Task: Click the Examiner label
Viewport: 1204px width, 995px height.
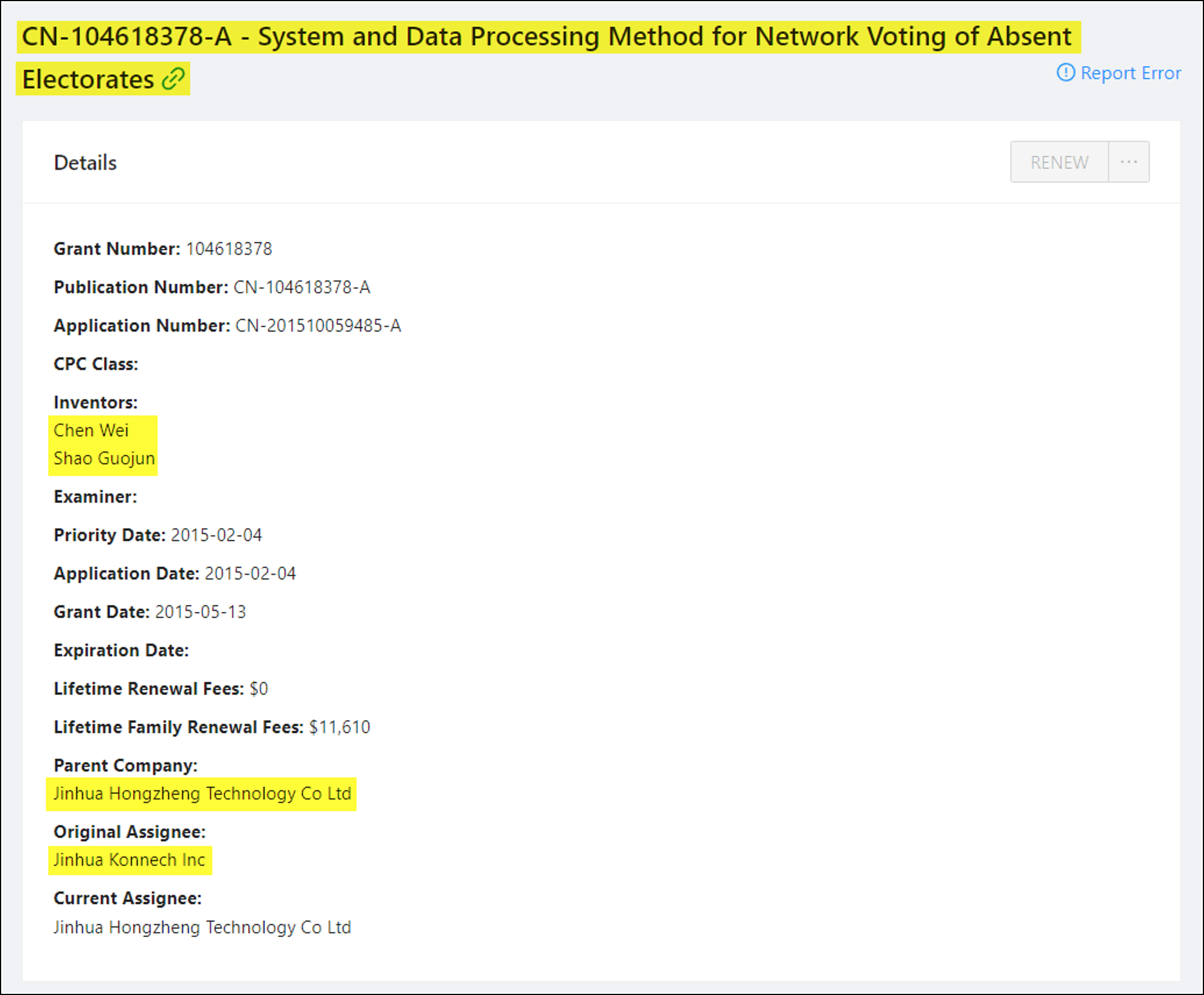Action: pos(95,497)
